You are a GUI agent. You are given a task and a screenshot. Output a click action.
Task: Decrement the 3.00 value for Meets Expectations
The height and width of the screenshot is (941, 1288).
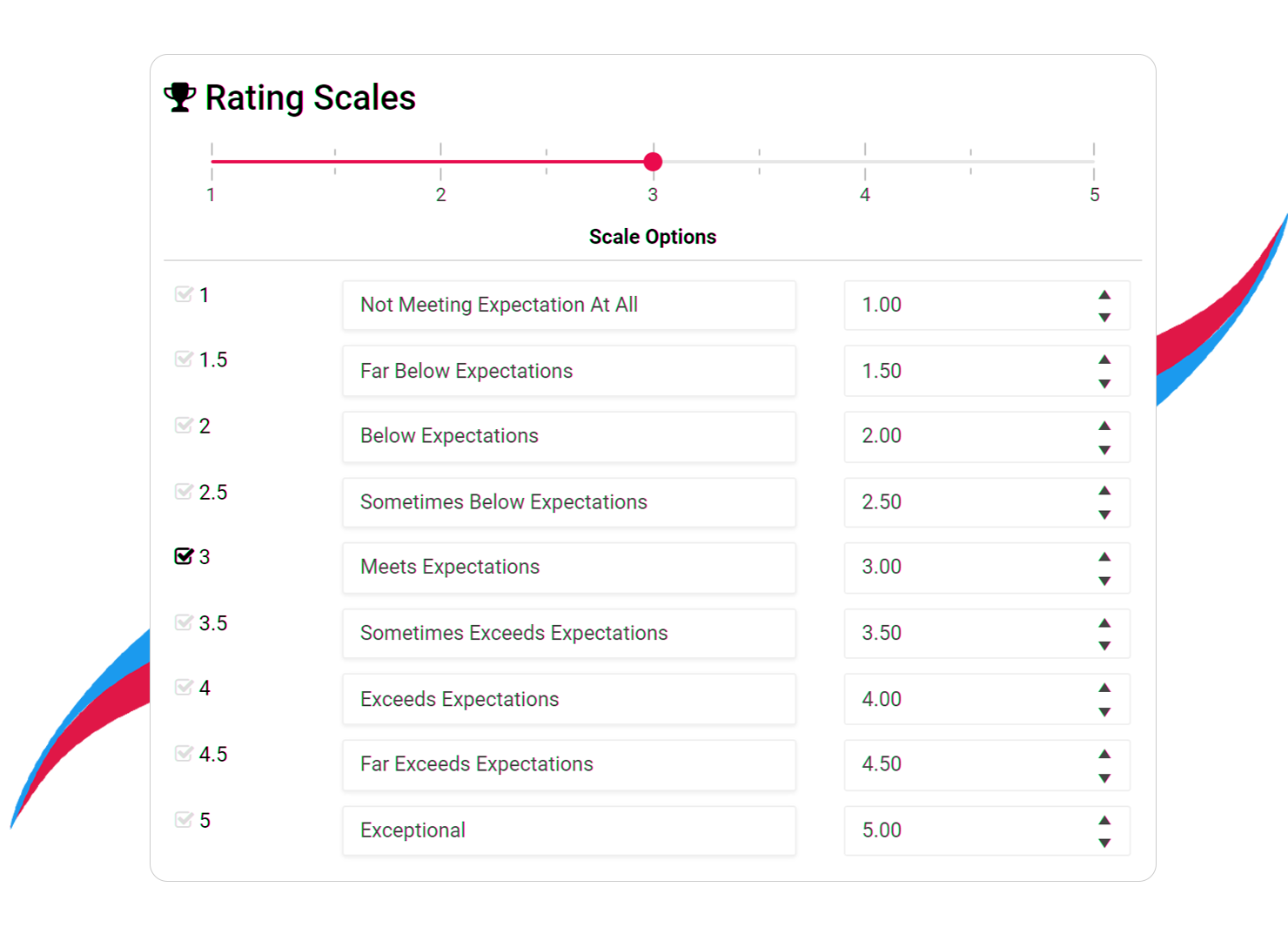pyautogui.click(x=1104, y=580)
